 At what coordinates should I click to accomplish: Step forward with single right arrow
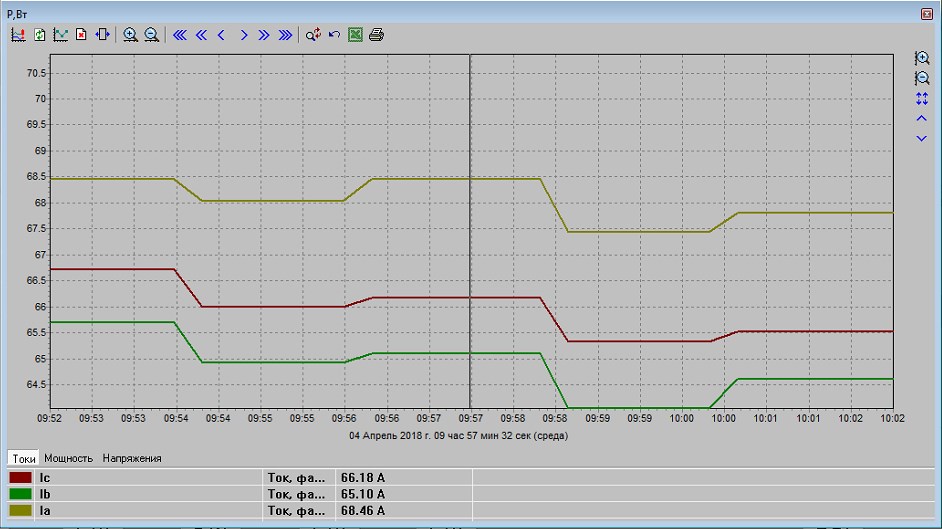point(243,35)
